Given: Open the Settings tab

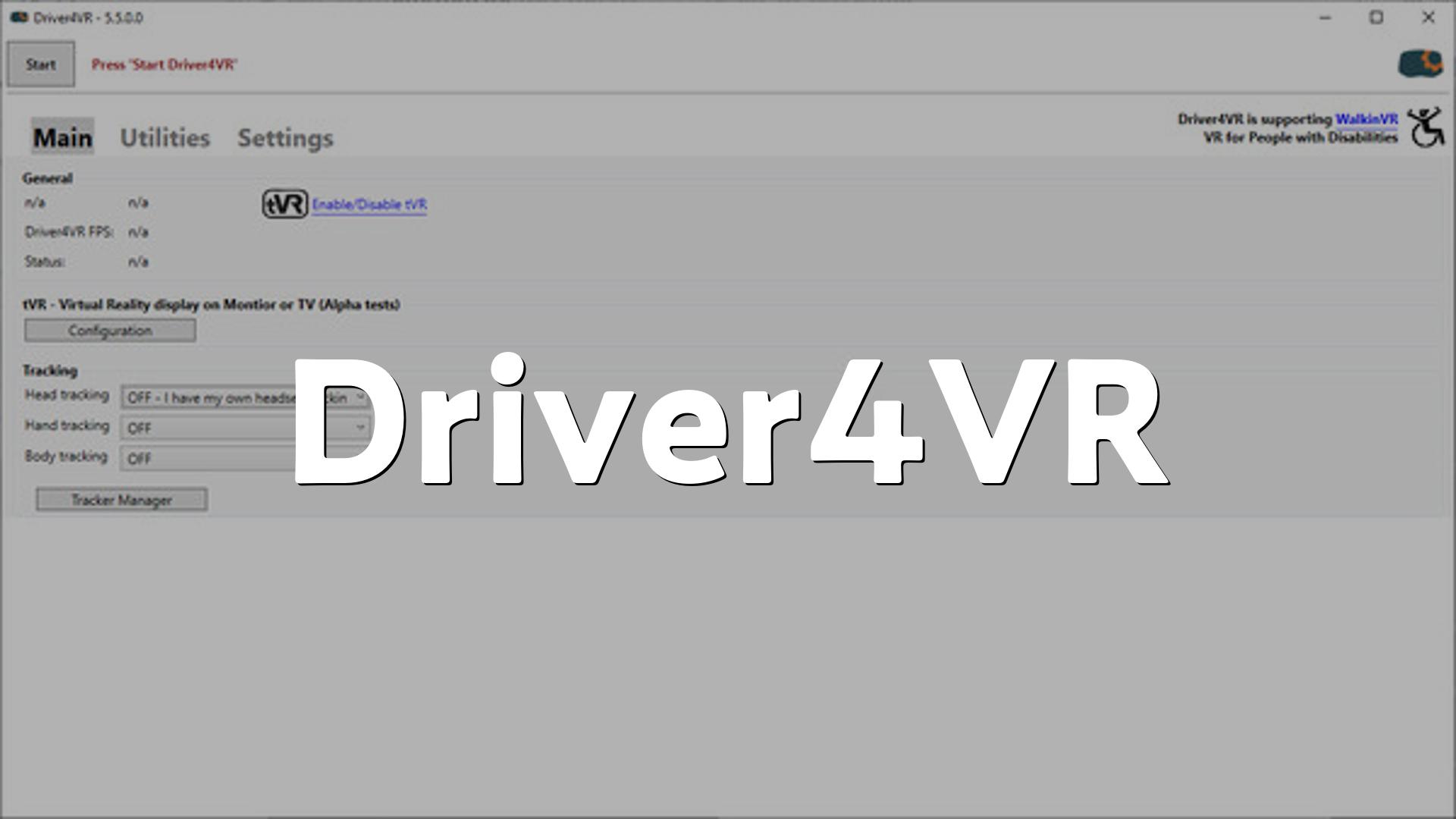Looking at the screenshot, I should [x=285, y=138].
